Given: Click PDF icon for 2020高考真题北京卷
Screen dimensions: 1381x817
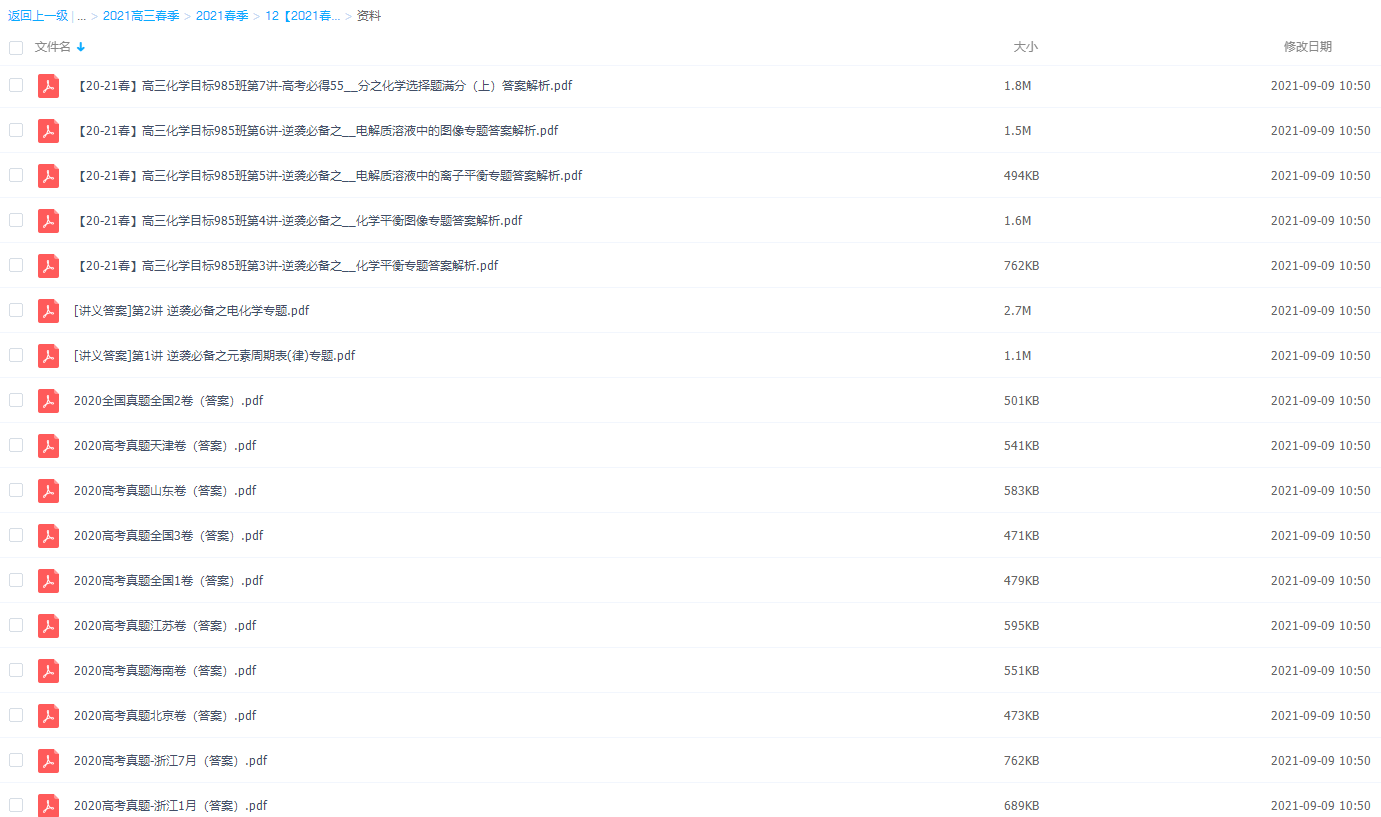Looking at the screenshot, I should pos(48,716).
